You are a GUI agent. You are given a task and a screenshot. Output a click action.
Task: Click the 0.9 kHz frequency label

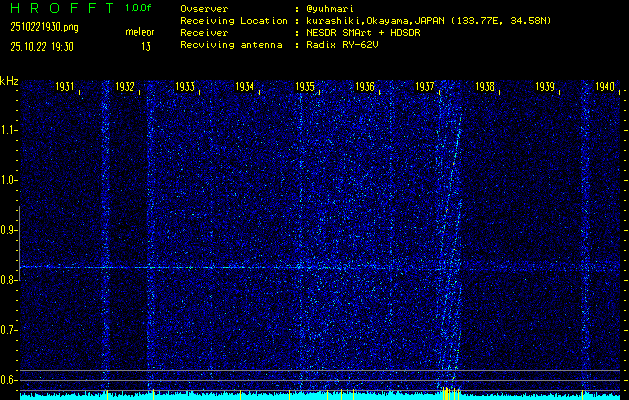point(7,230)
